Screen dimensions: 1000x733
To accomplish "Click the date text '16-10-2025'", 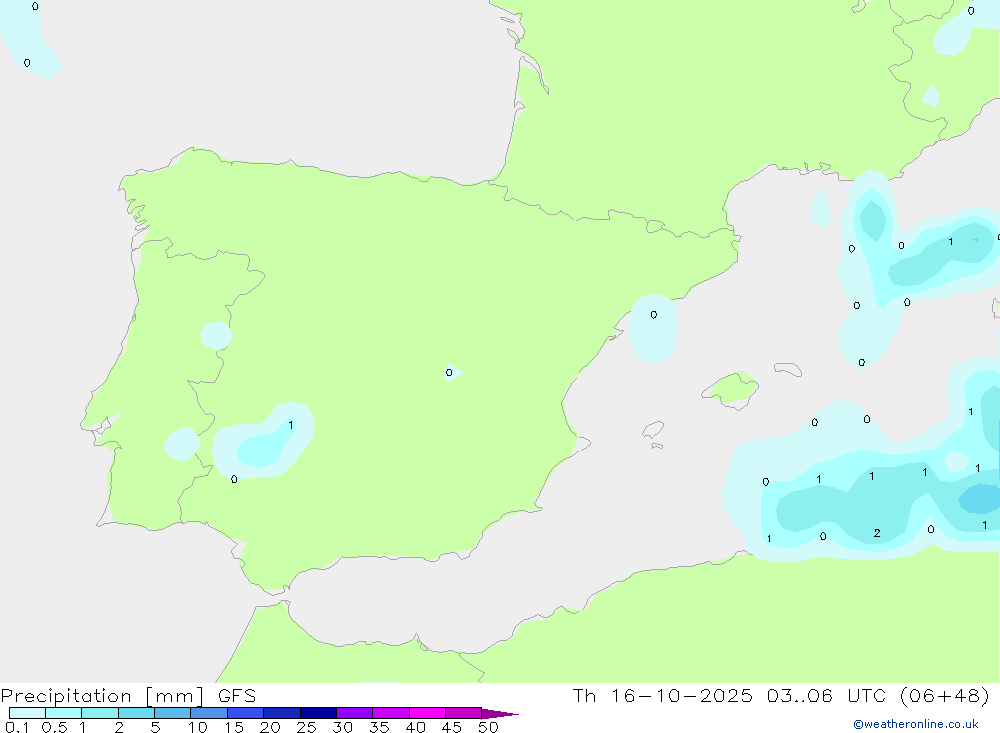I will [682, 695].
